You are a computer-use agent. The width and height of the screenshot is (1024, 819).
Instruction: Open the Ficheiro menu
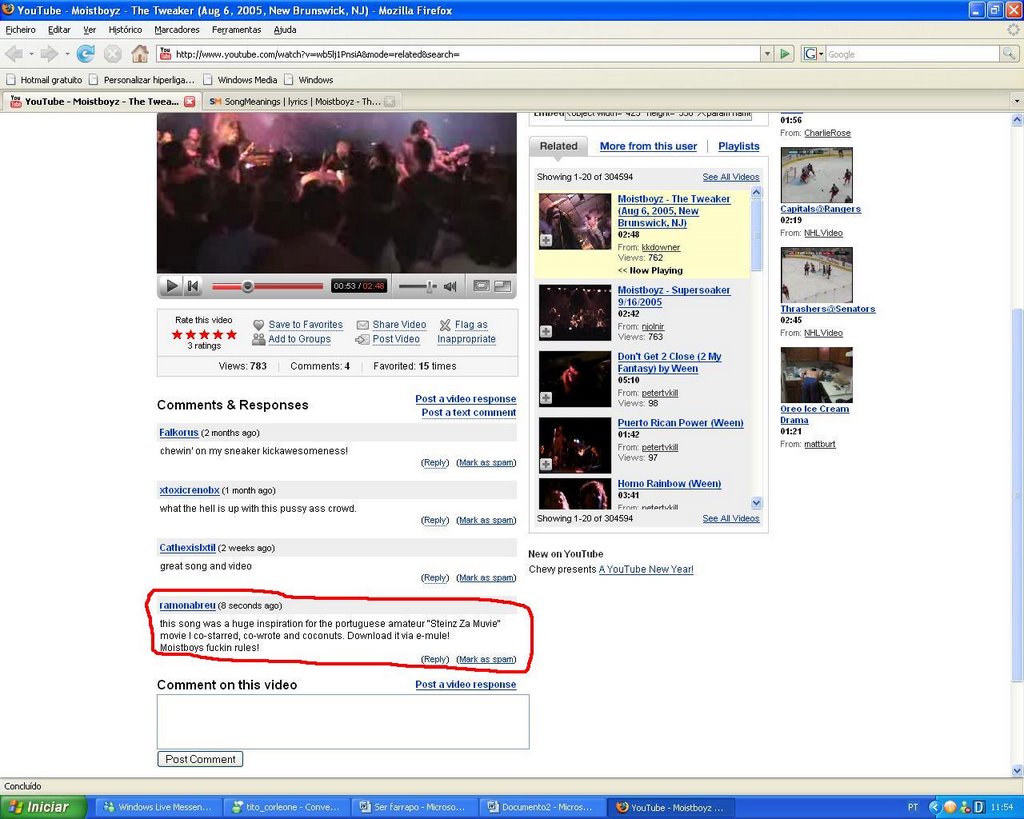click(20, 29)
